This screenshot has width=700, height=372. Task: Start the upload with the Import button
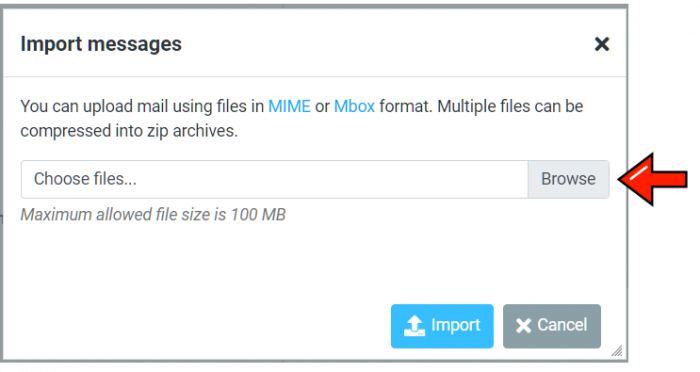[442, 326]
